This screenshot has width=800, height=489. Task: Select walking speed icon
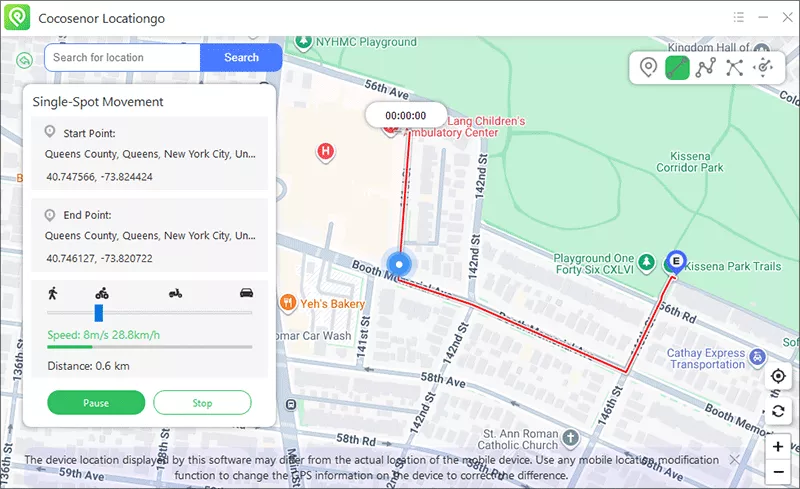click(52, 294)
